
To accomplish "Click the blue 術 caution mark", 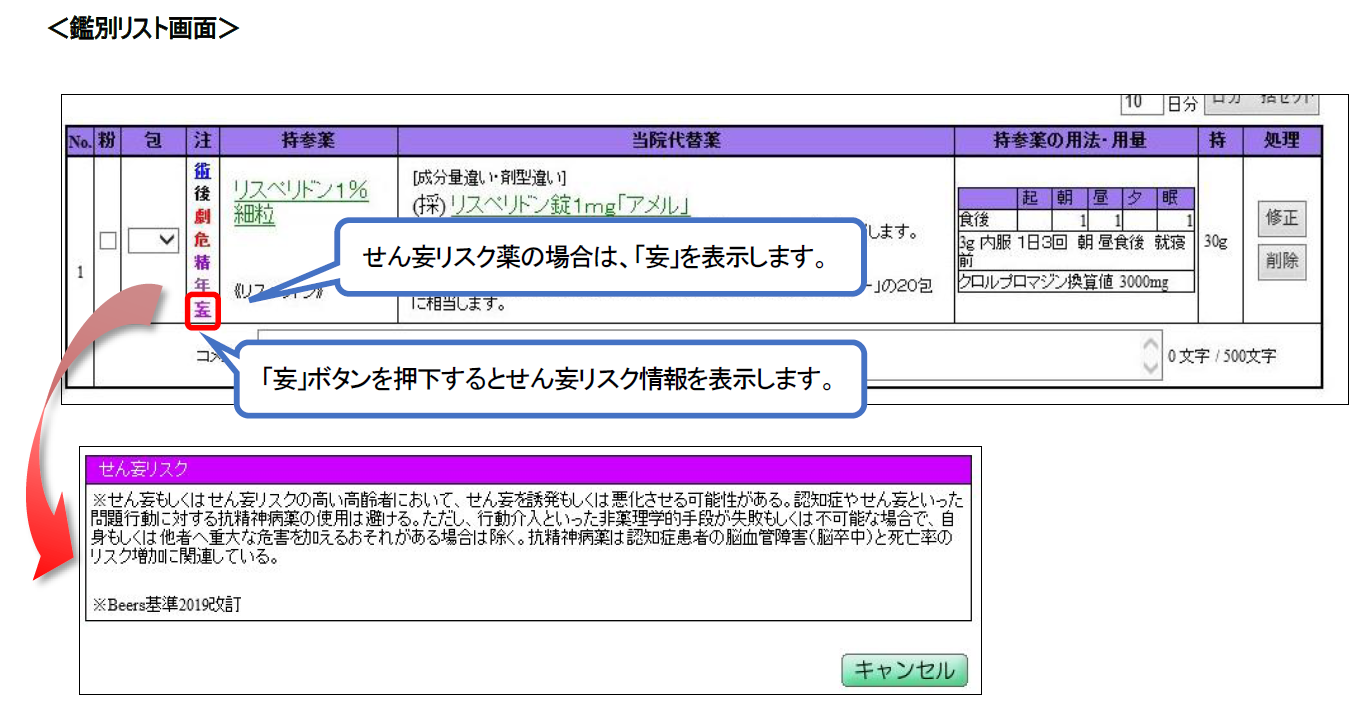I will click(x=203, y=171).
